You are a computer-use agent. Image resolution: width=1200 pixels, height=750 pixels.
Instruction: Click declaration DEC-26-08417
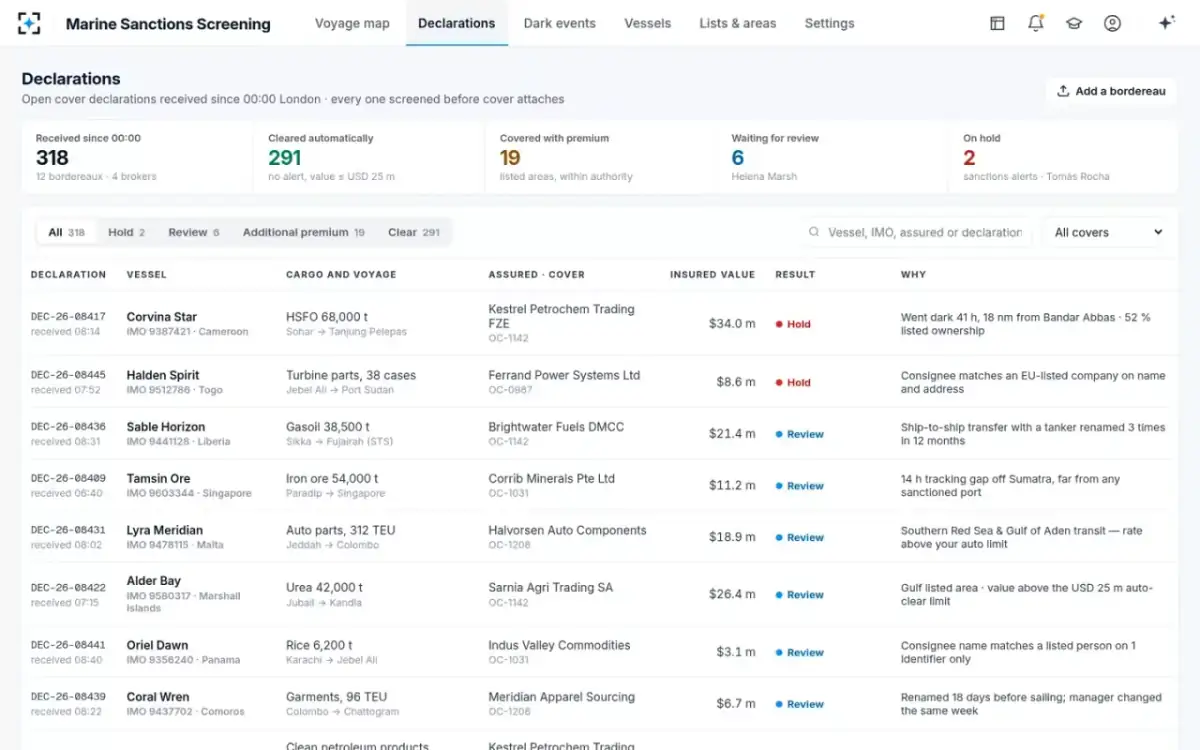68,317
